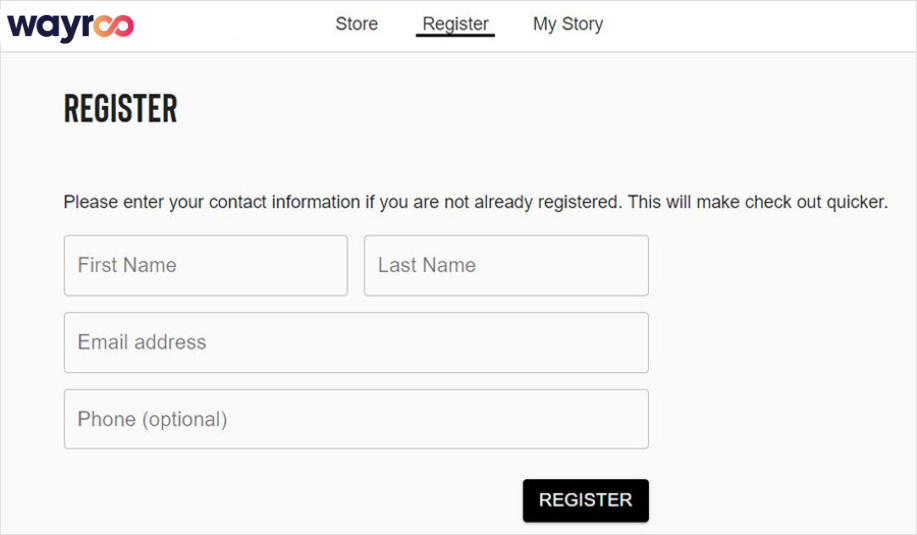917x535 pixels.
Task: Open the Store page
Action: (356, 24)
